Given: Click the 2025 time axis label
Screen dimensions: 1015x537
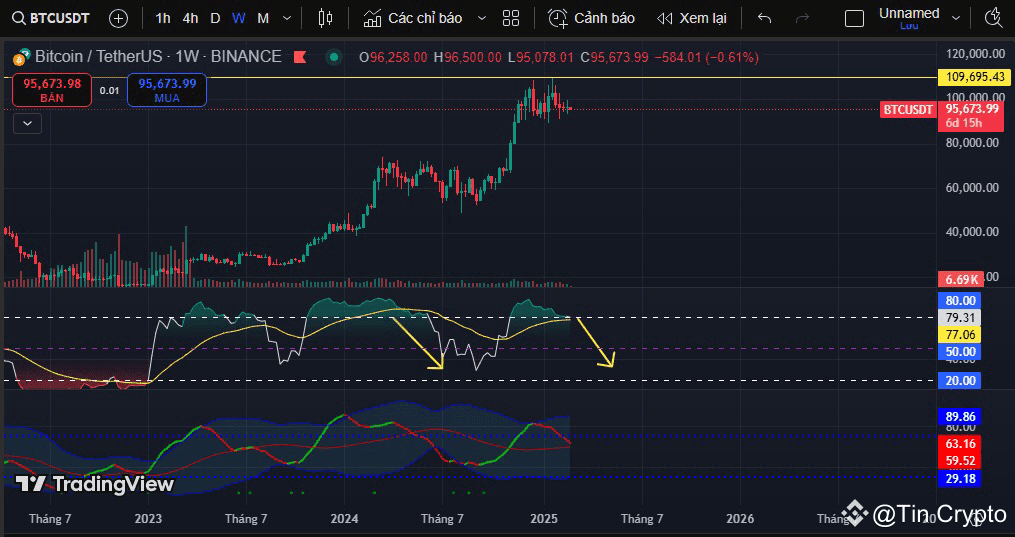Looking at the screenshot, I should 544,519.
